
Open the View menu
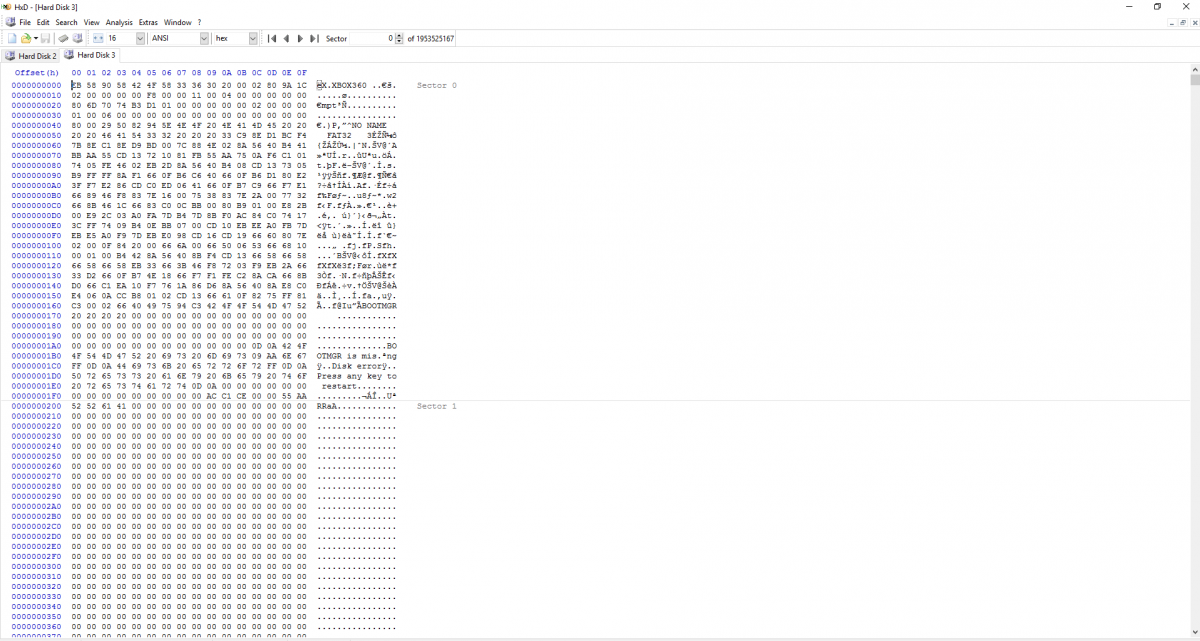point(92,22)
